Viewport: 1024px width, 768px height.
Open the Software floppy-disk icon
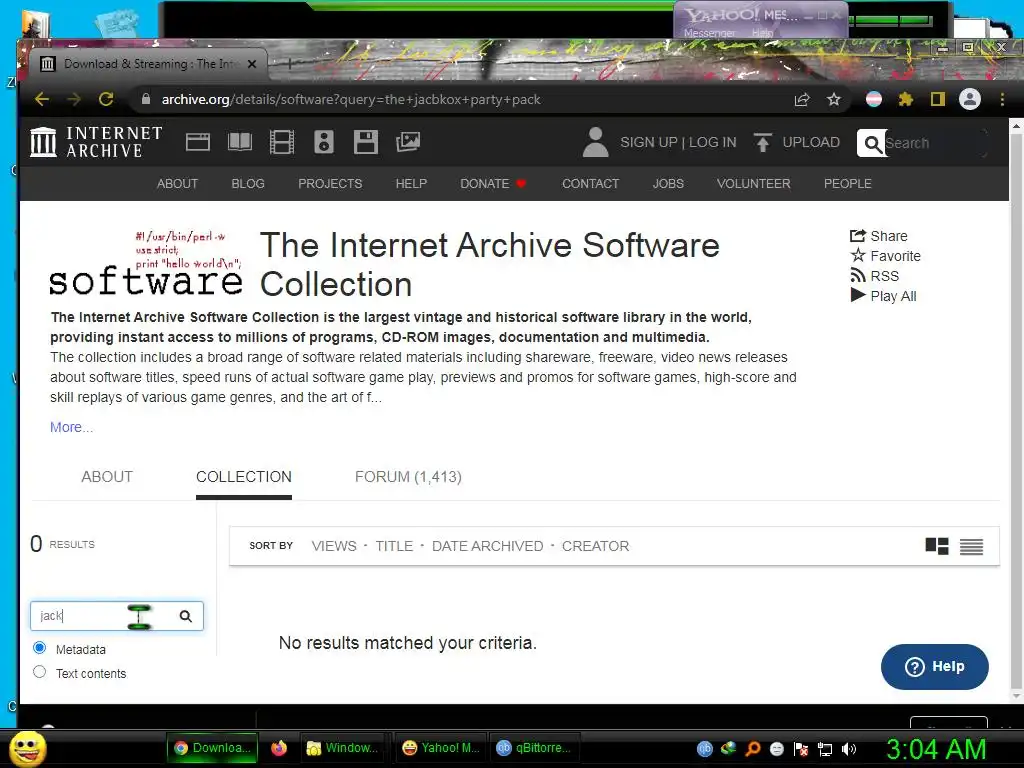366,142
